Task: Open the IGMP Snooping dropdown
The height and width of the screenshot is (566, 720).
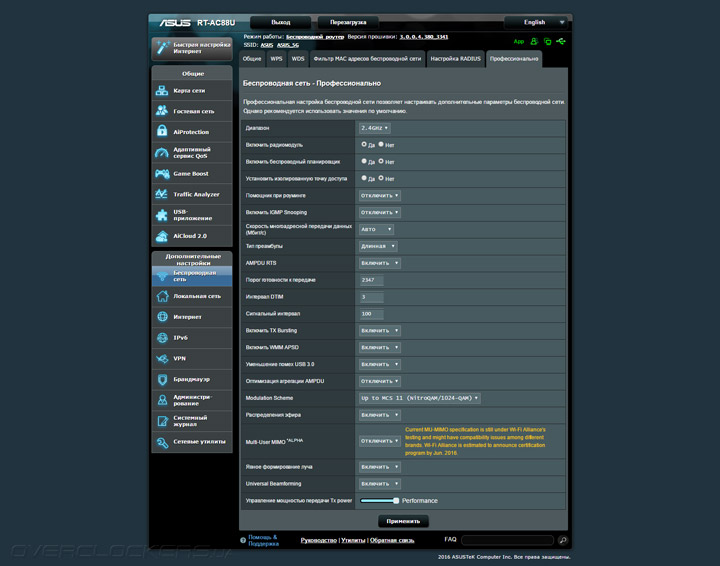Action: 380,213
